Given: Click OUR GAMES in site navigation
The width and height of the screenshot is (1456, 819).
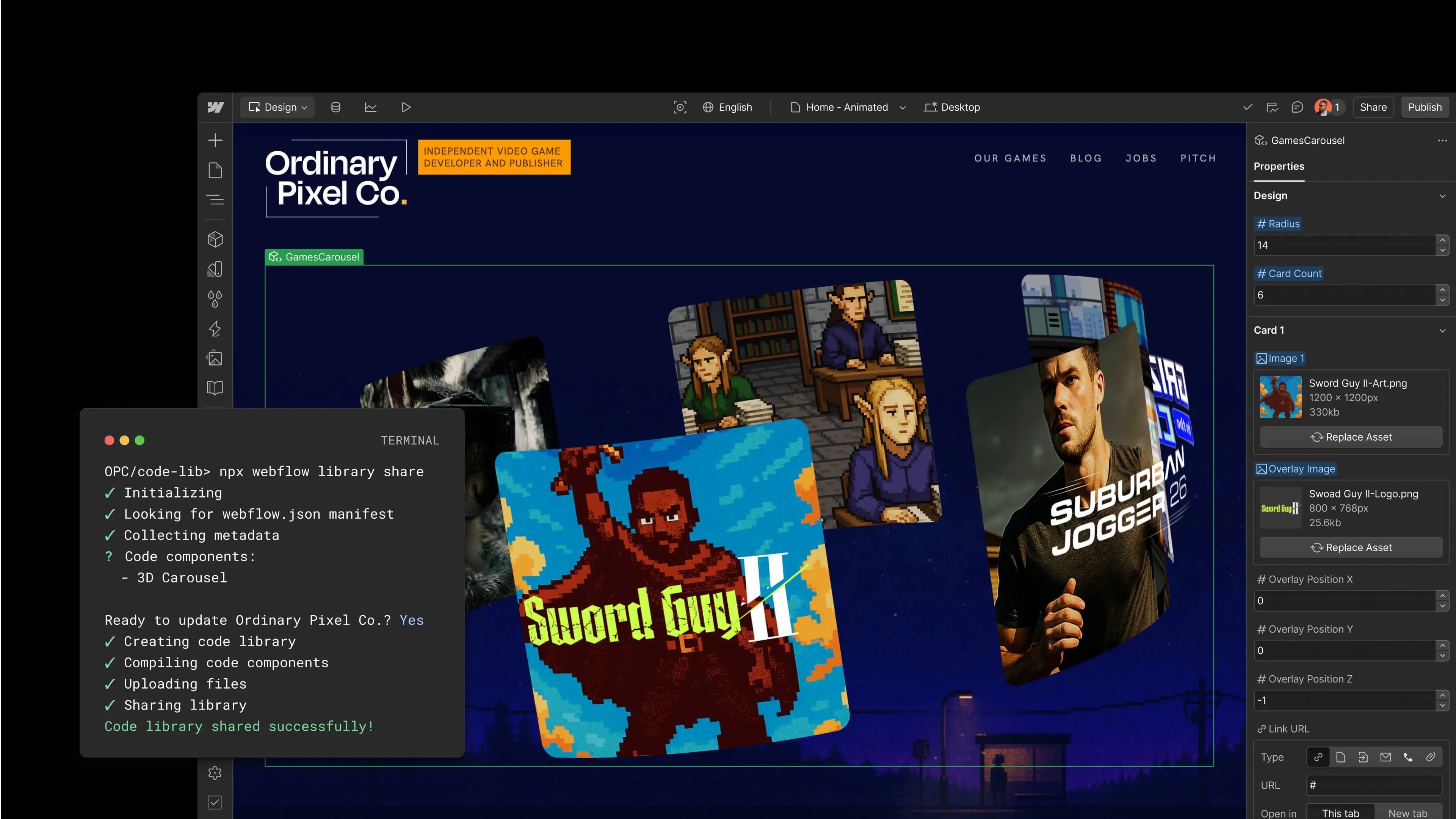Looking at the screenshot, I should (x=1009, y=158).
